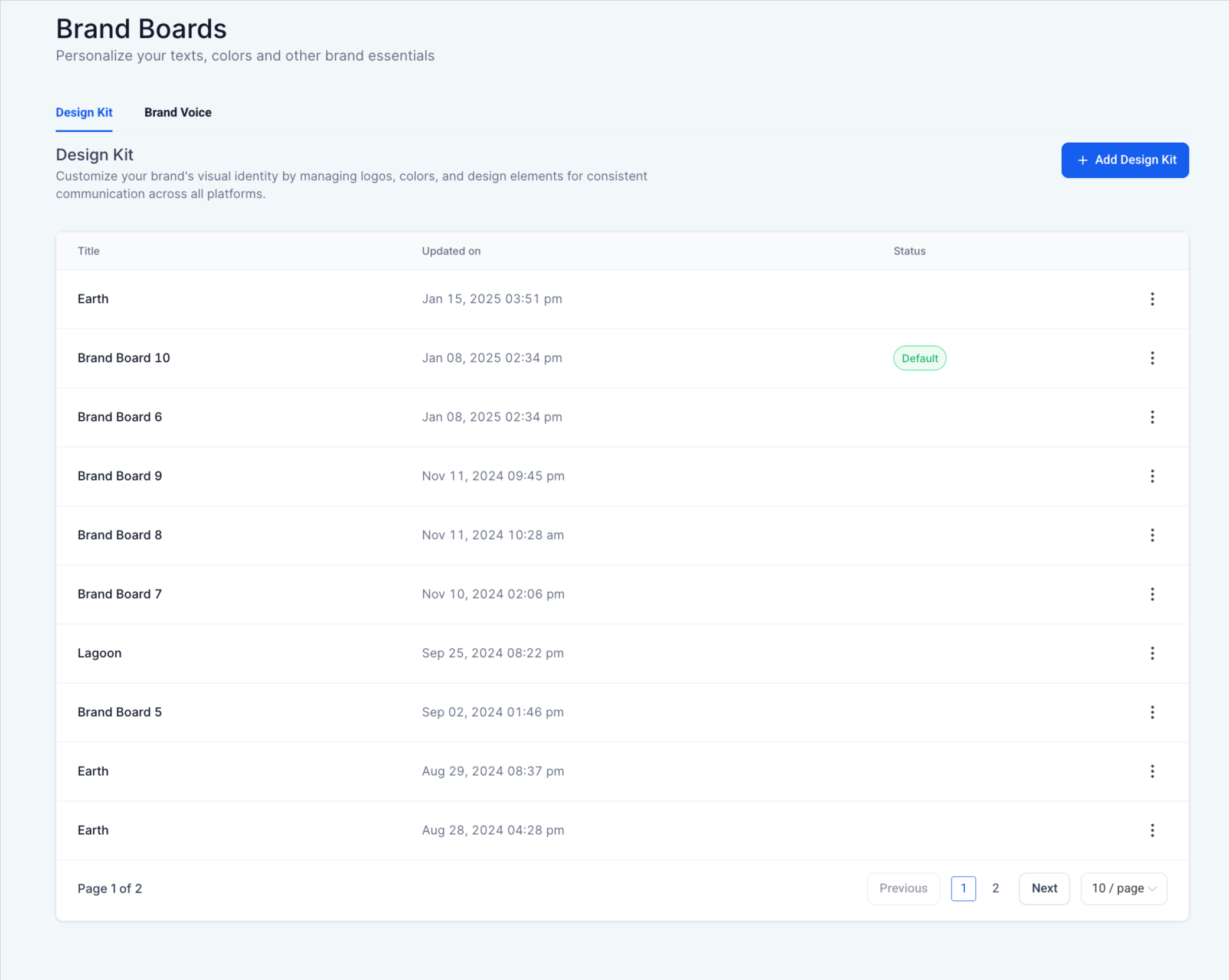Click the Add Design Kit button
This screenshot has height=980, width=1229.
coord(1125,160)
